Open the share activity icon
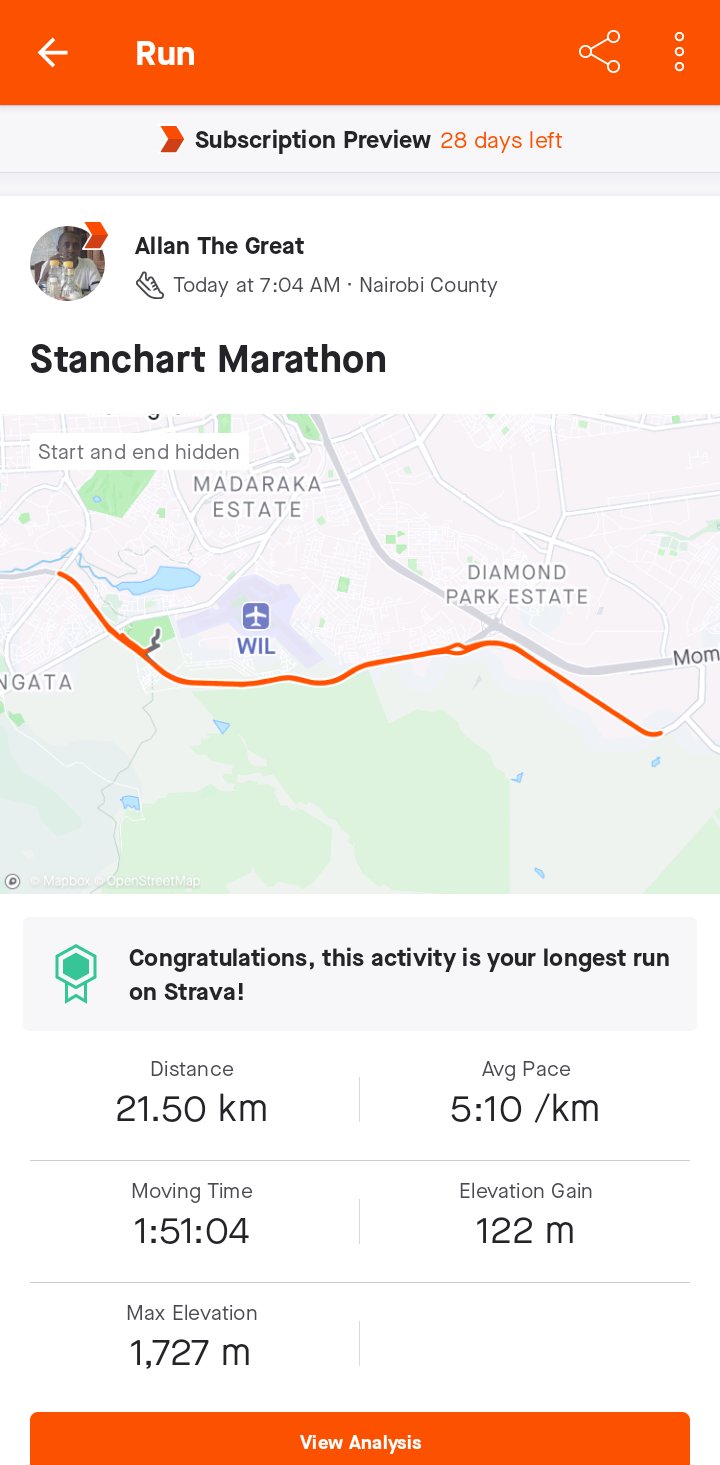The image size is (720, 1465). pos(599,52)
